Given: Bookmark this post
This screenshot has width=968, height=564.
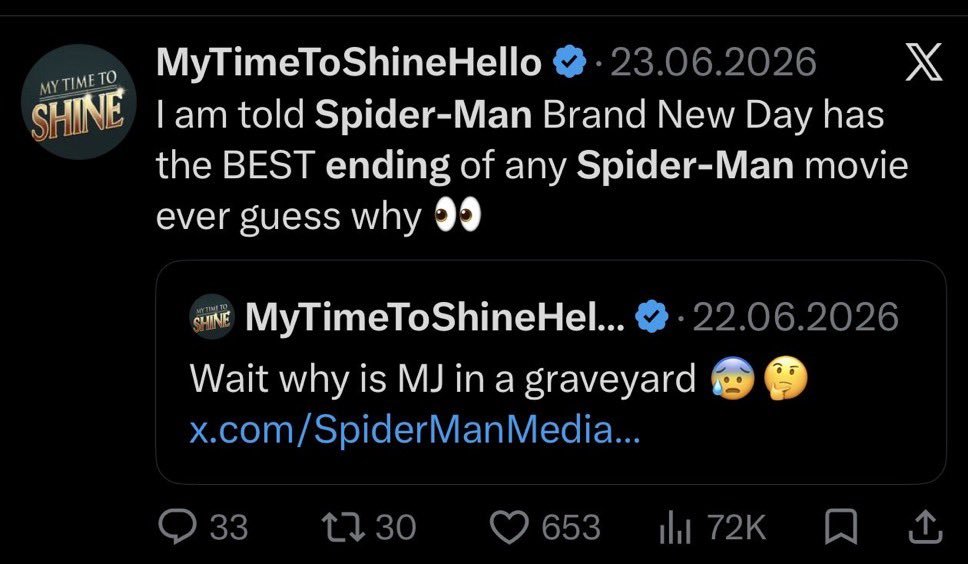Looking at the screenshot, I should (x=841, y=527).
